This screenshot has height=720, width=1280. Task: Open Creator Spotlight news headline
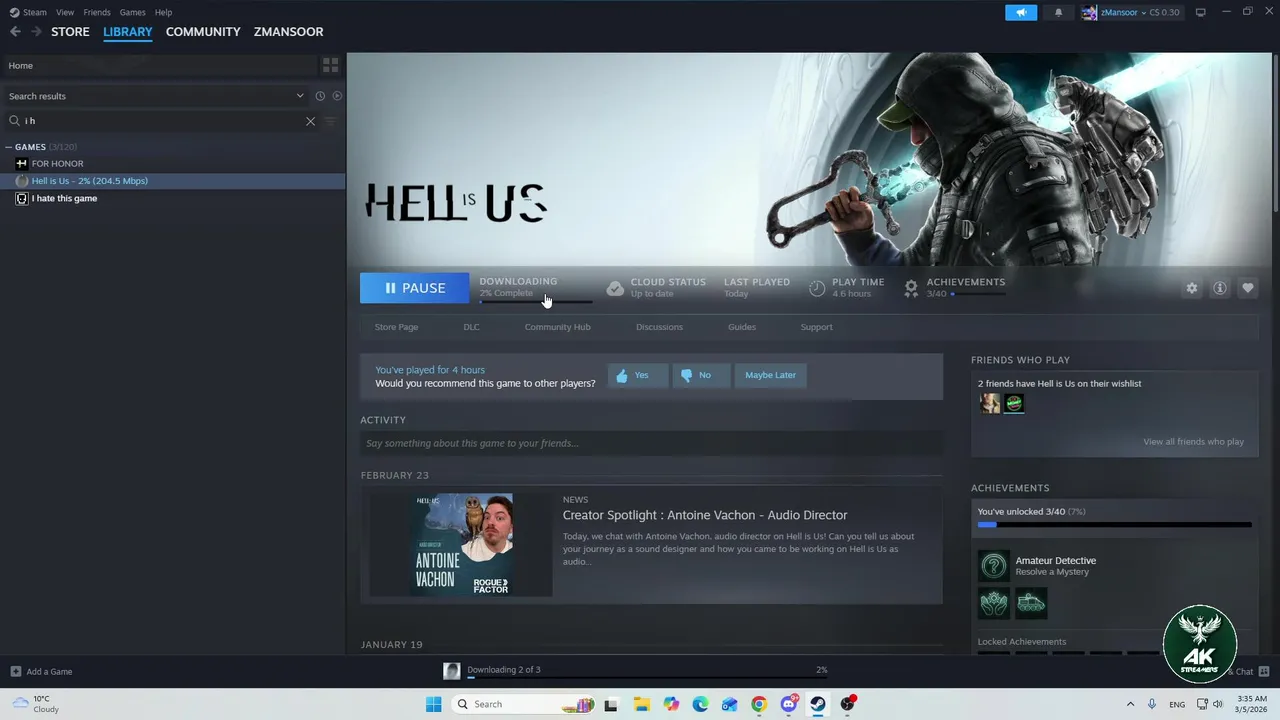pyautogui.click(x=705, y=515)
